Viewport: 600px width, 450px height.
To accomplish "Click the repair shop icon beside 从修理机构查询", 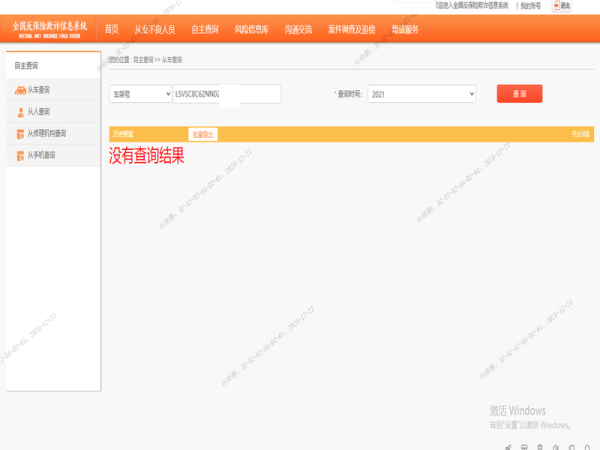I will tap(20, 134).
